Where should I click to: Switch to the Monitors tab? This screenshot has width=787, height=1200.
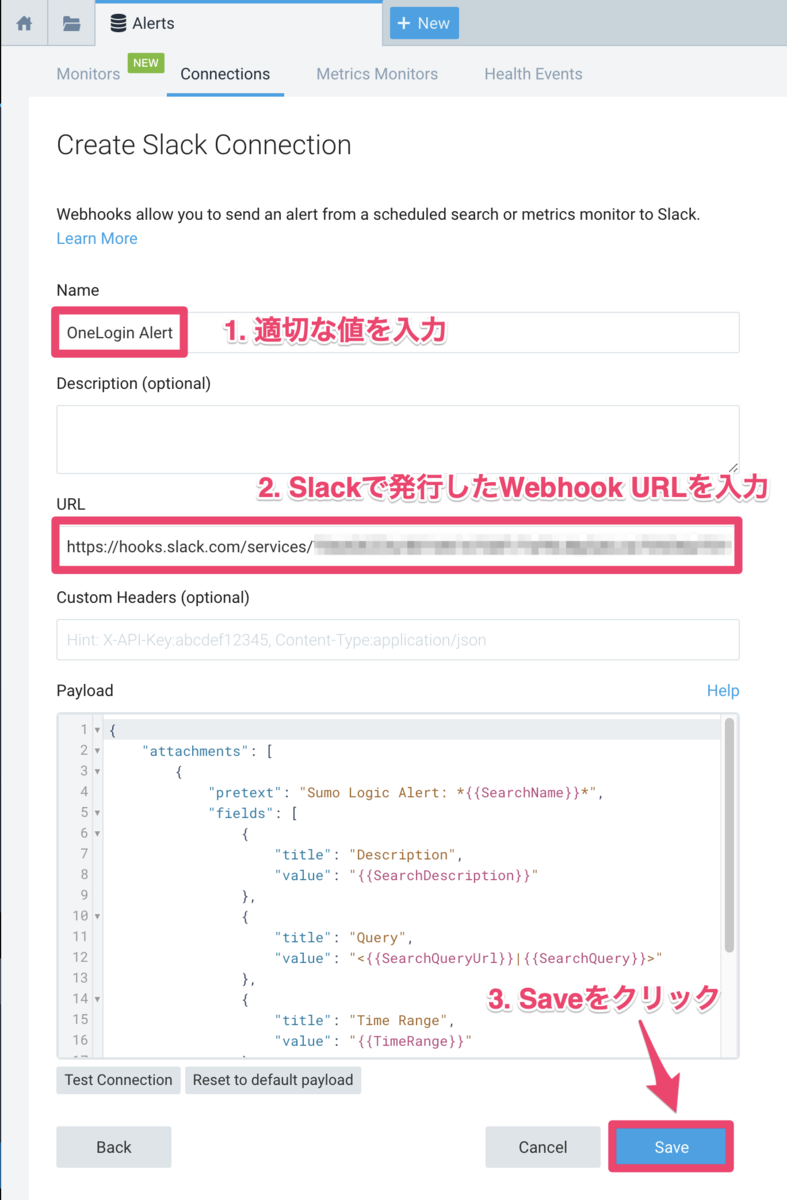click(88, 74)
